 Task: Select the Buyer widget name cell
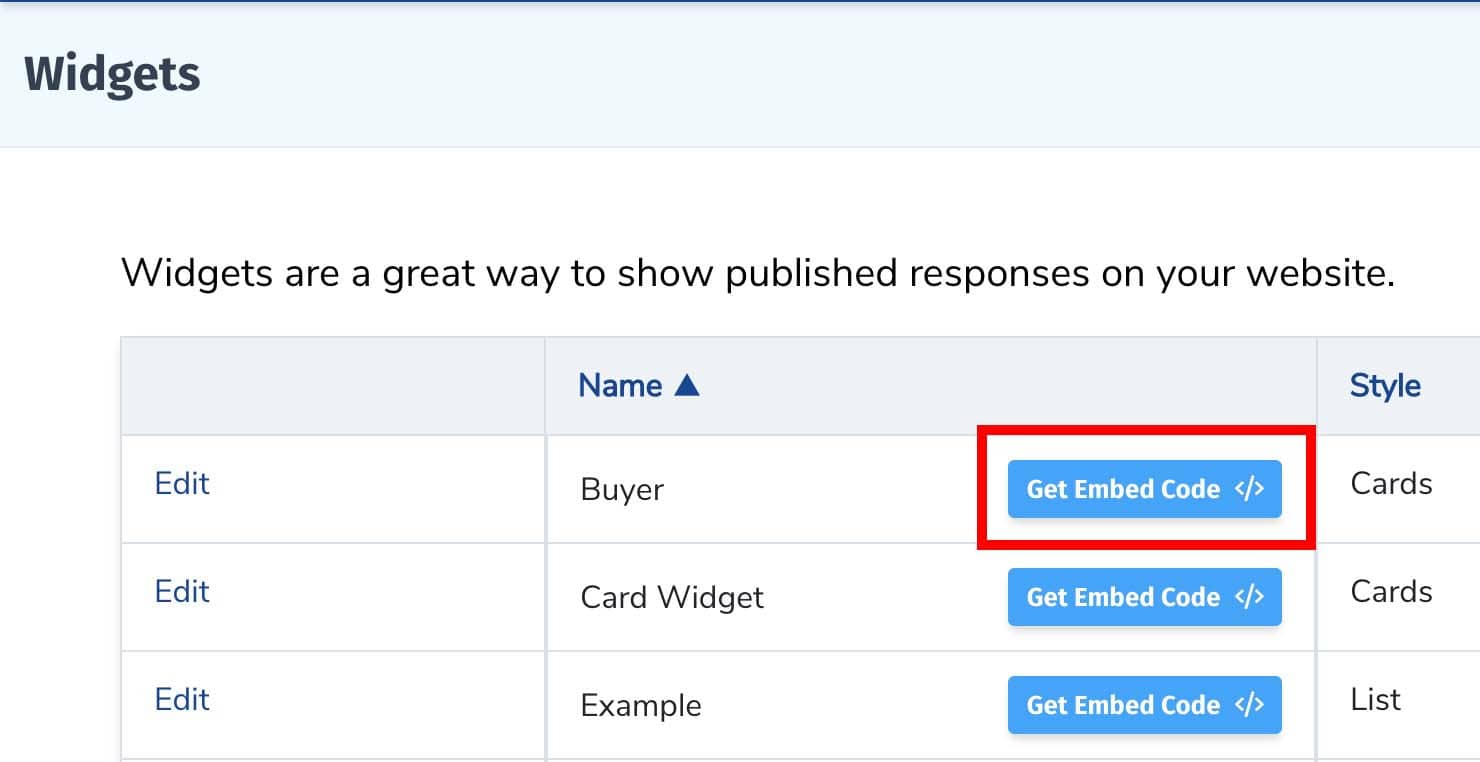621,490
